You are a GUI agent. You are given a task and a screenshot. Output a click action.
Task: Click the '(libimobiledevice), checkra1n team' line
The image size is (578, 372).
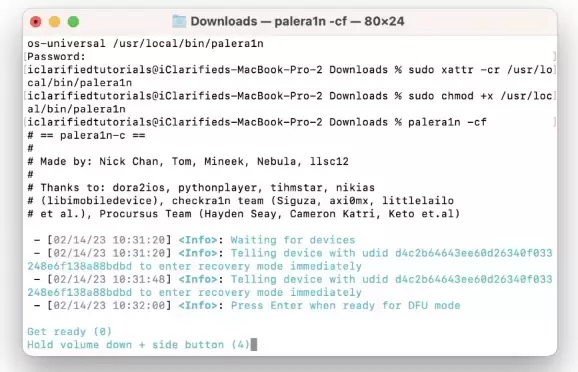pos(240,201)
